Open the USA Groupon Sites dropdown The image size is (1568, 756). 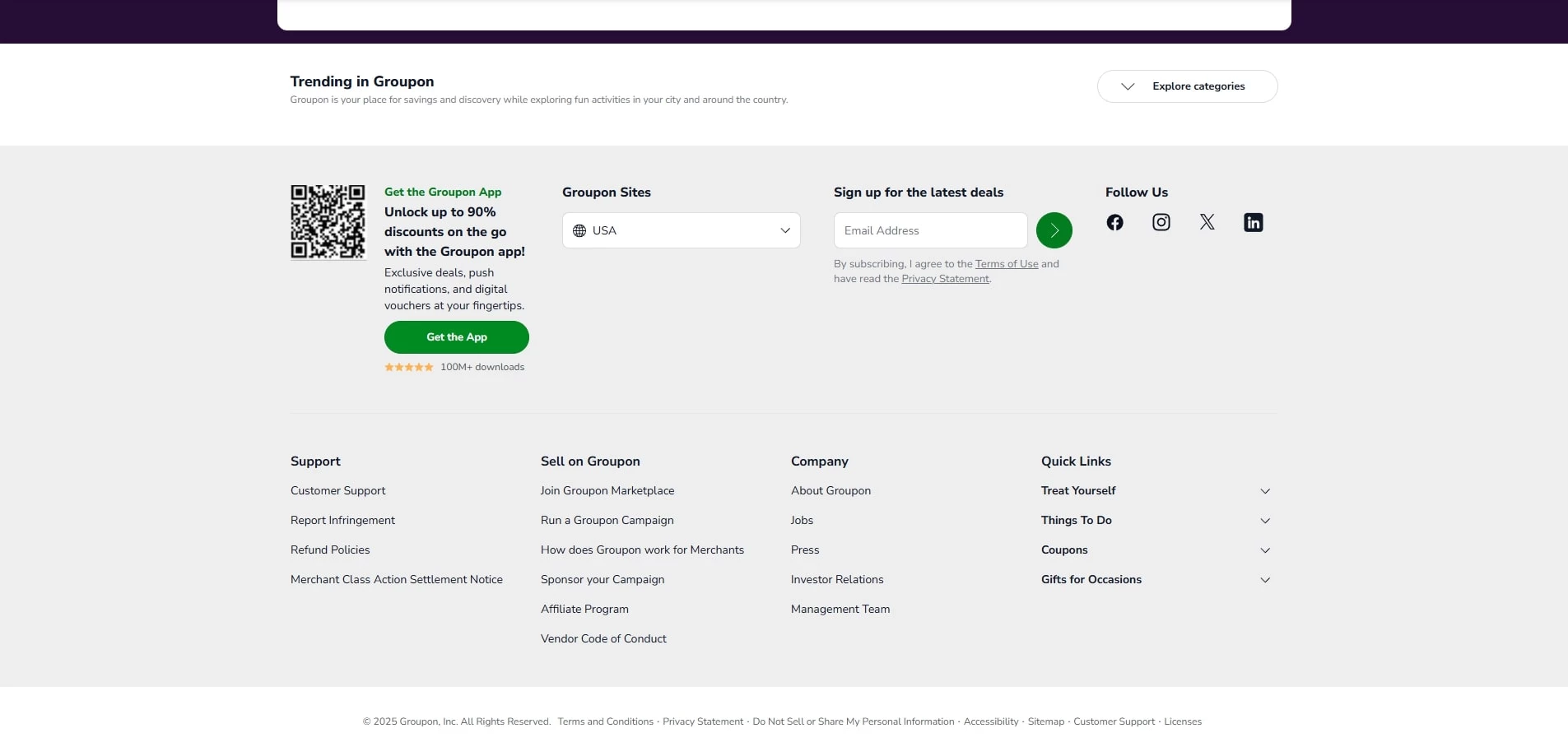pyautogui.click(x=681, y=230)
